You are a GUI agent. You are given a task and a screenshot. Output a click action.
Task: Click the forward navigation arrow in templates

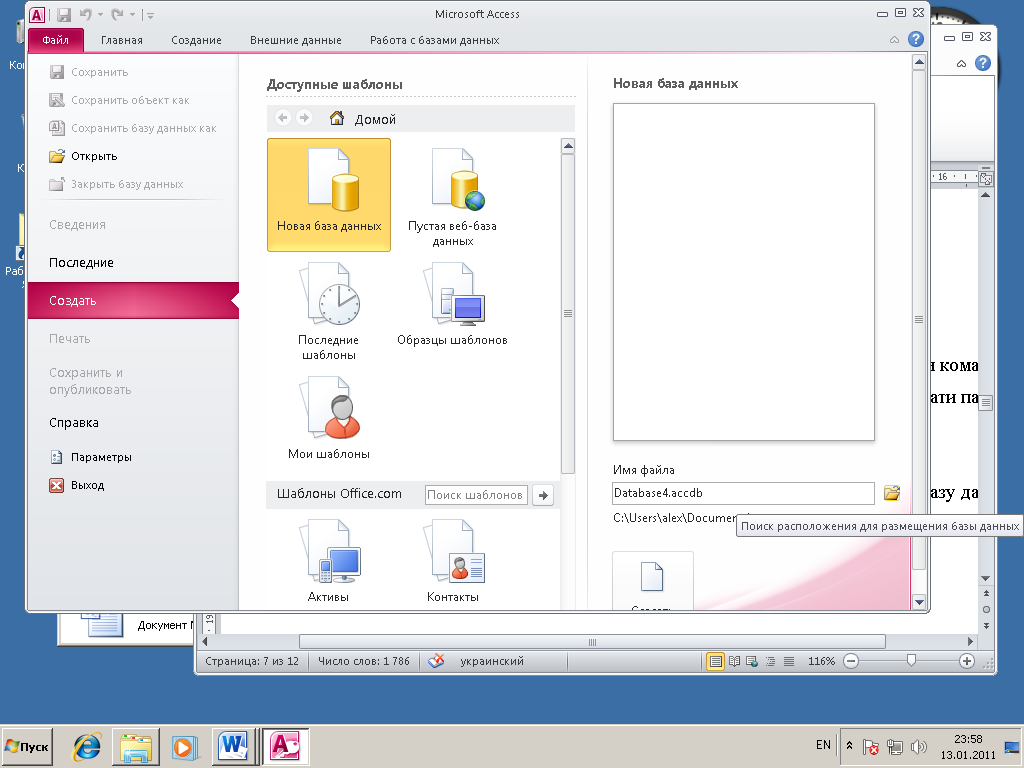coord(304,118)
